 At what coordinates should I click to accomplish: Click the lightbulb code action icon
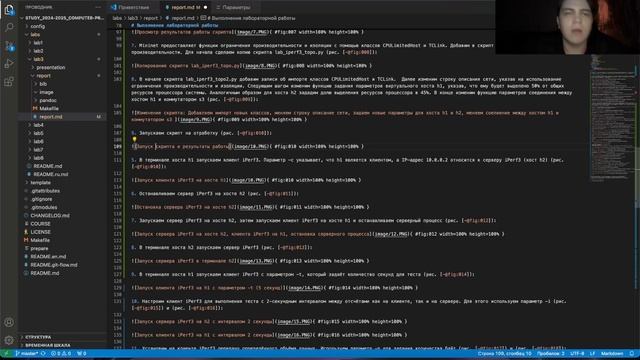coord(134,140)
